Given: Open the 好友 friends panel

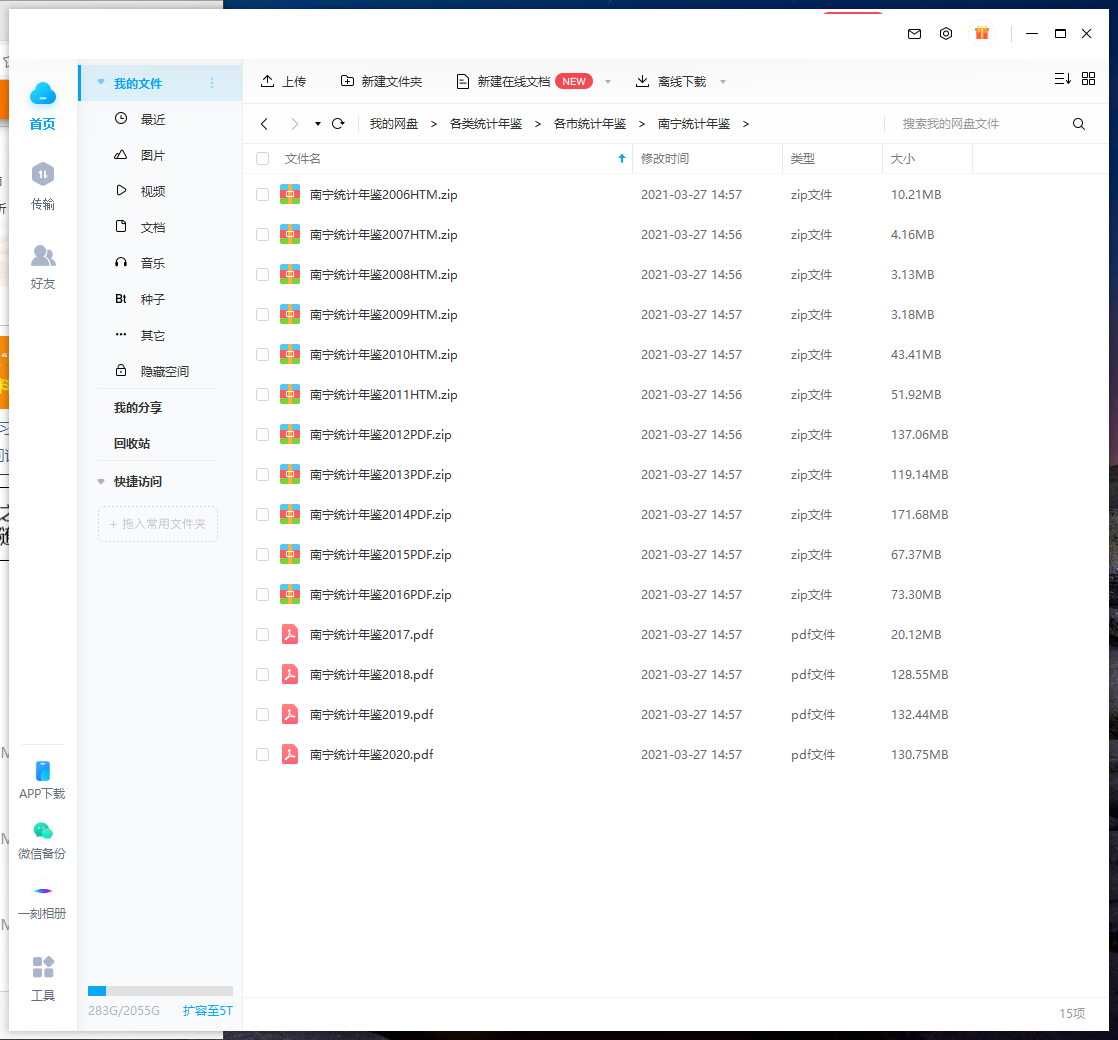Looking at the screenshot, I should [x=43, y=267].
